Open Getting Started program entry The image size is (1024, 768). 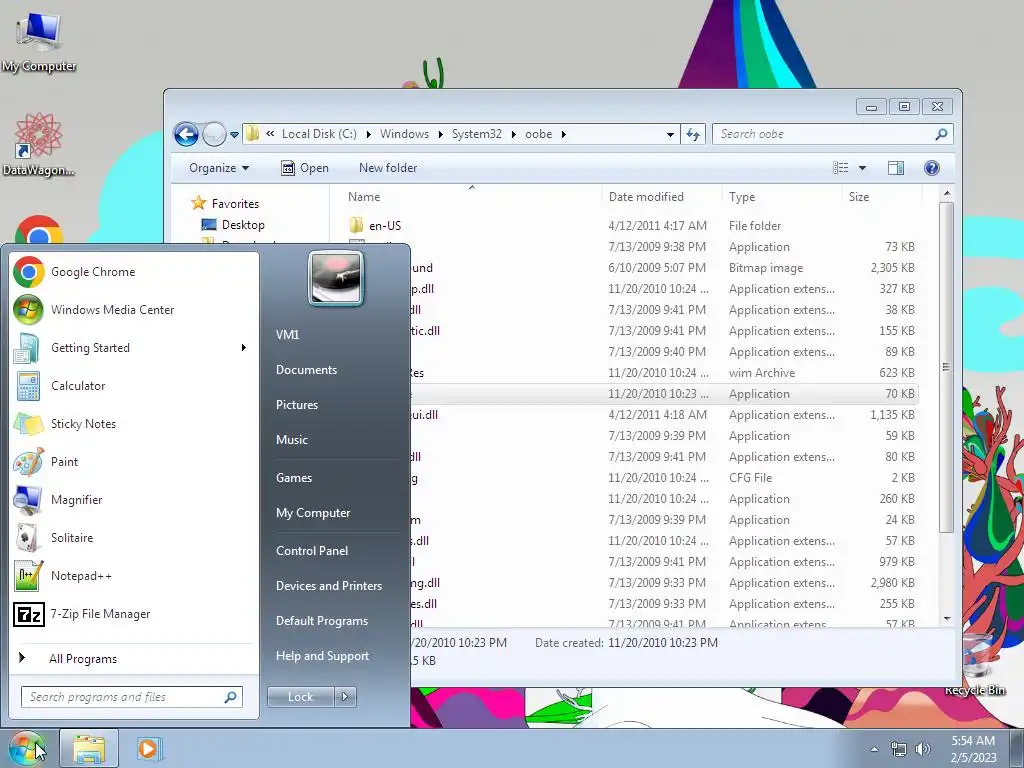pos(131,347)
